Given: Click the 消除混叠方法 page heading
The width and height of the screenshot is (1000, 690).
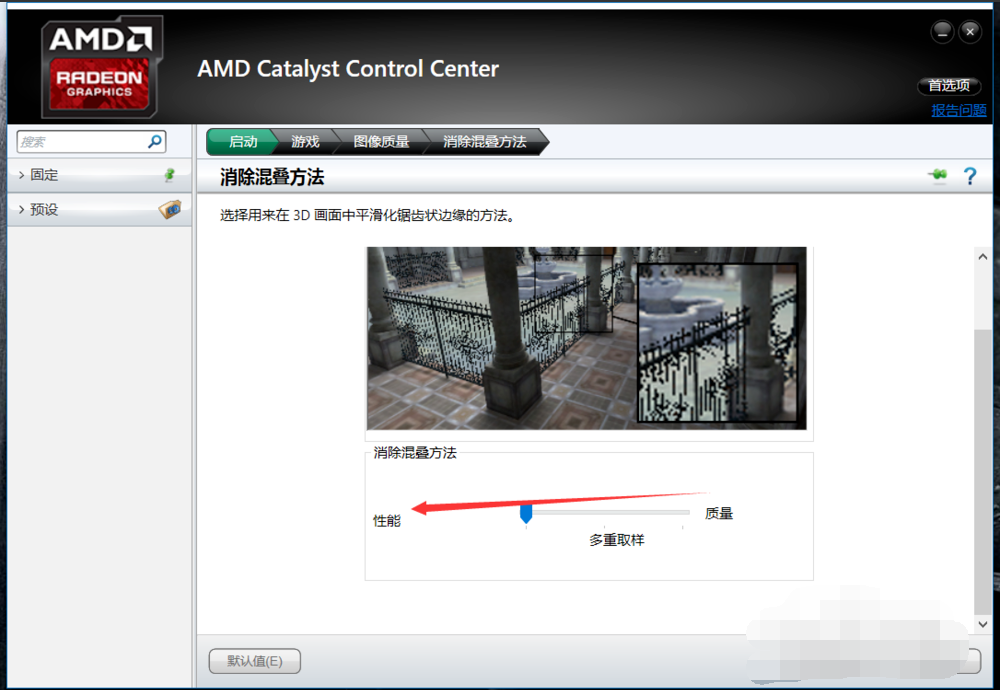Looking at the screenshot, I should point(272,177).
